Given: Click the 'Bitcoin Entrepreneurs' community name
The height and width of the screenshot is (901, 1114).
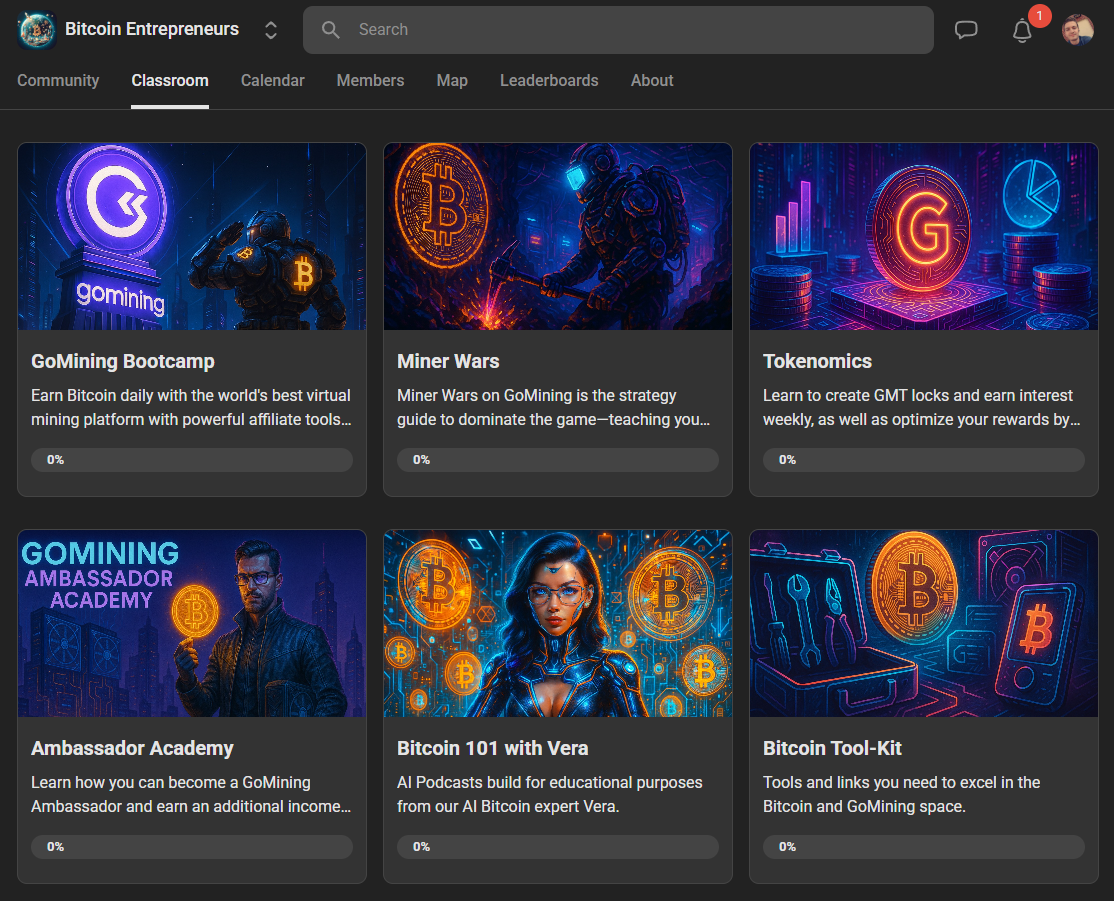Looking at the screenshot, I should click(x=152, y=29).
